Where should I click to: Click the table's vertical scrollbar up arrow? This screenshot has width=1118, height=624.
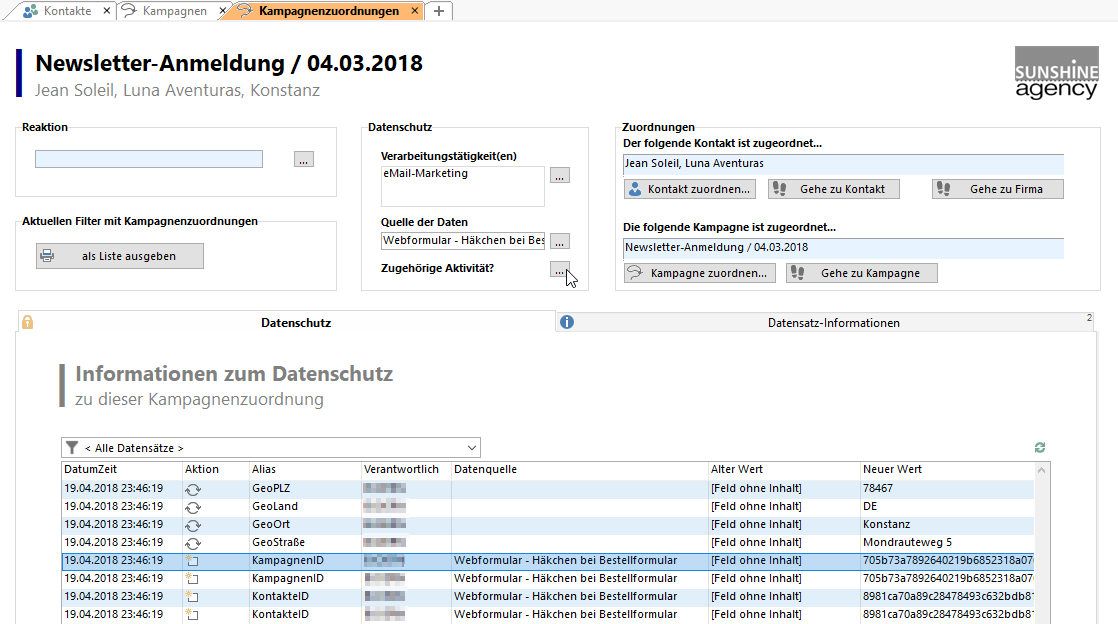[x=1042, y=470]
